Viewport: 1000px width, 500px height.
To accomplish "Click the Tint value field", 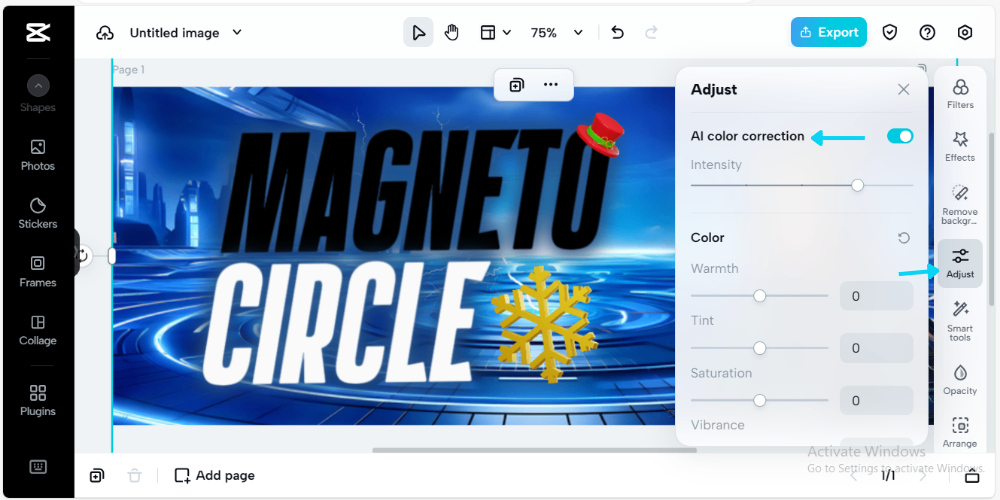I will [x=876, y=348].
